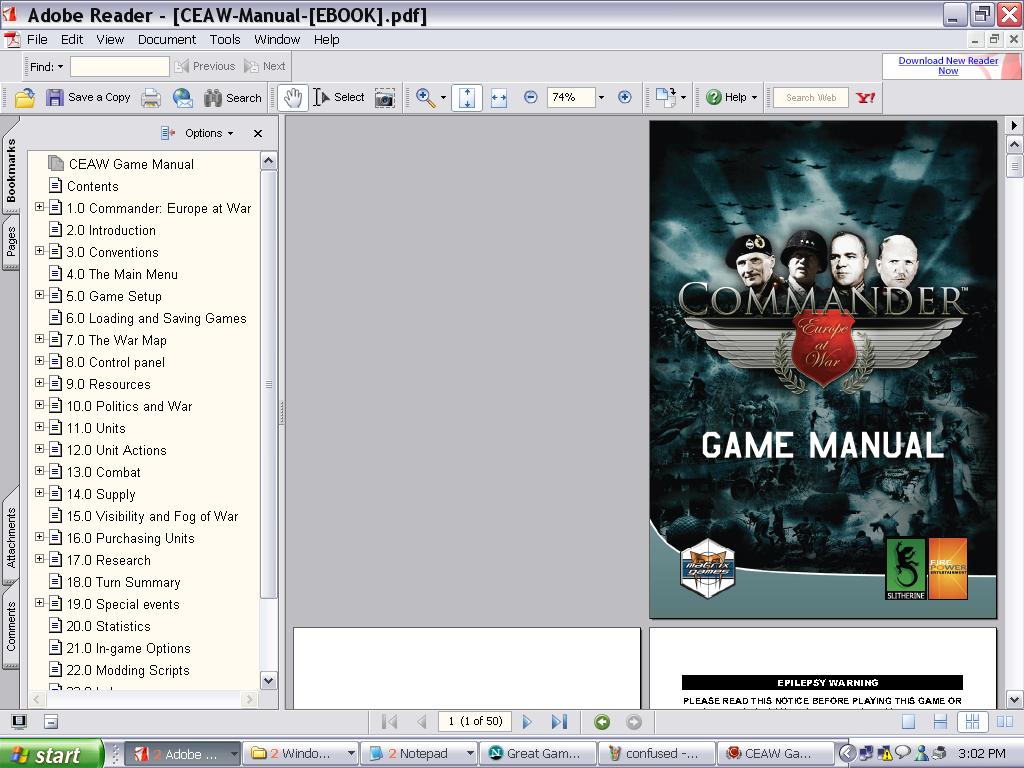Go to the first page
This screenshot has width=1024, height=768.
click(x=390, y=722)
